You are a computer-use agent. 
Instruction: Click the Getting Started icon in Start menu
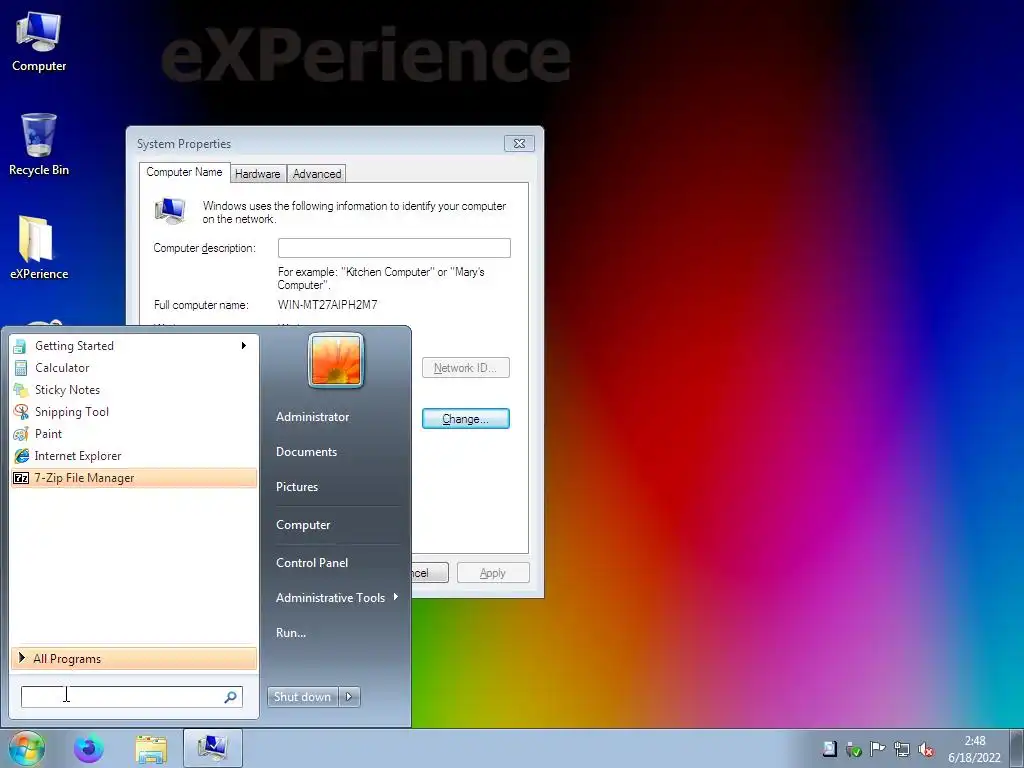coord(20,346)
